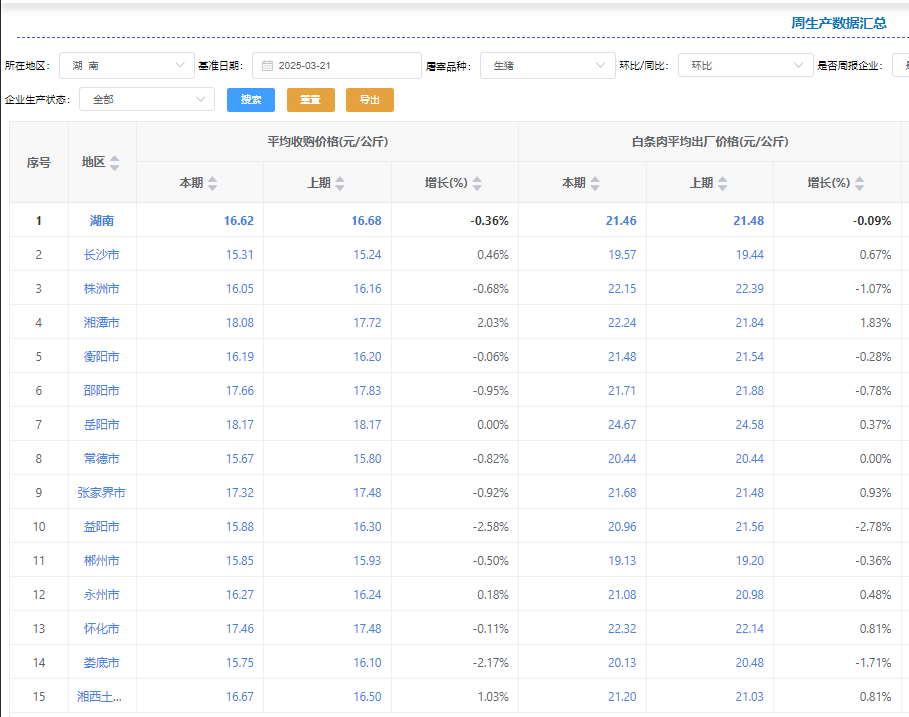The height and width of the screenshot is (717, 909).
Task: Open 湖南 average purchase price 16.62
Action: pos(239,221)
